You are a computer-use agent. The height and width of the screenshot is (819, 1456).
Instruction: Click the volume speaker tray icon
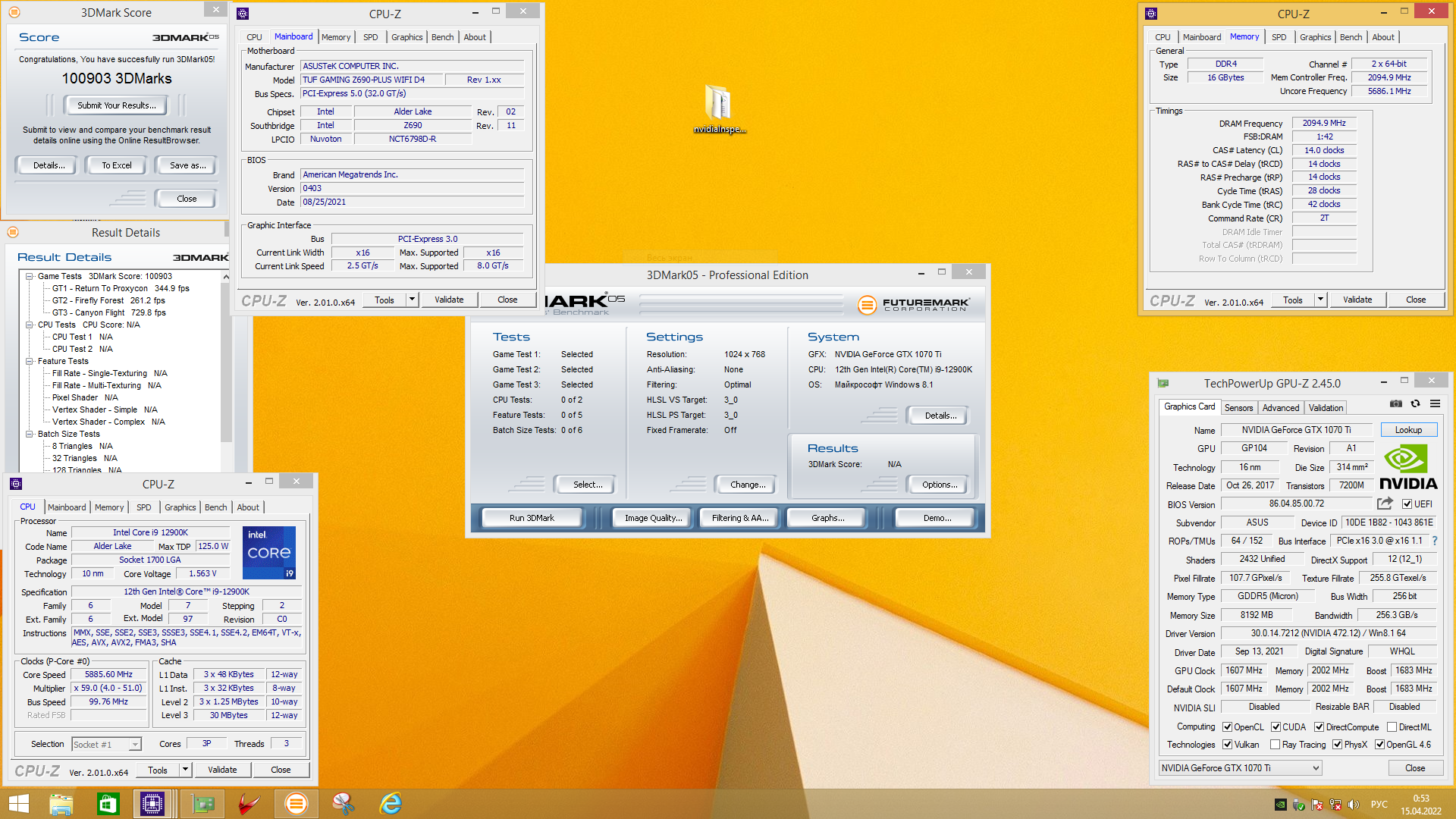click(x=1354, y=805)
